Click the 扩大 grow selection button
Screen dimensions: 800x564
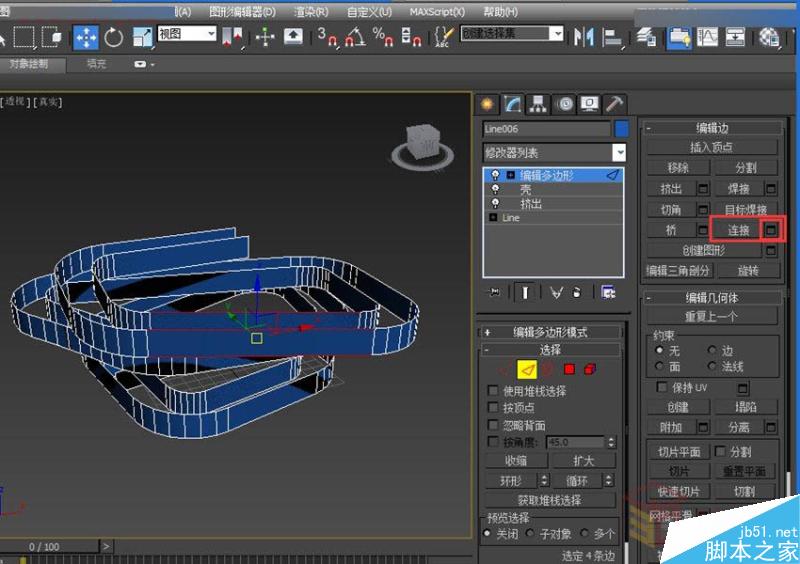coord(585,461)
